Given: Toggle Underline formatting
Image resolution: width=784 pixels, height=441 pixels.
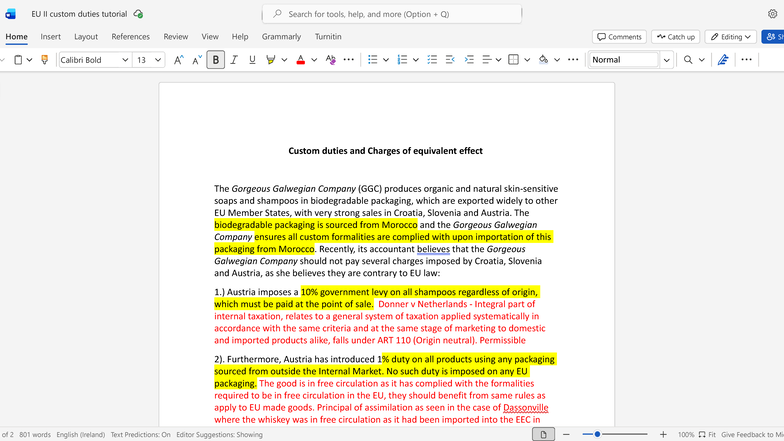Looking at the screenshot, I should [x=252, y=60].
